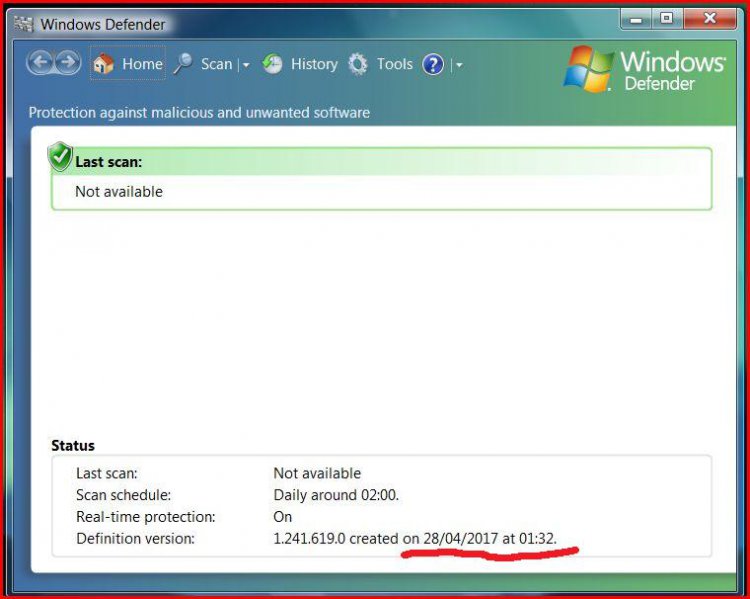This screenshot has height=599, width=750.
Task: Click the Windows Defender logo
Action: click(644, 70)
